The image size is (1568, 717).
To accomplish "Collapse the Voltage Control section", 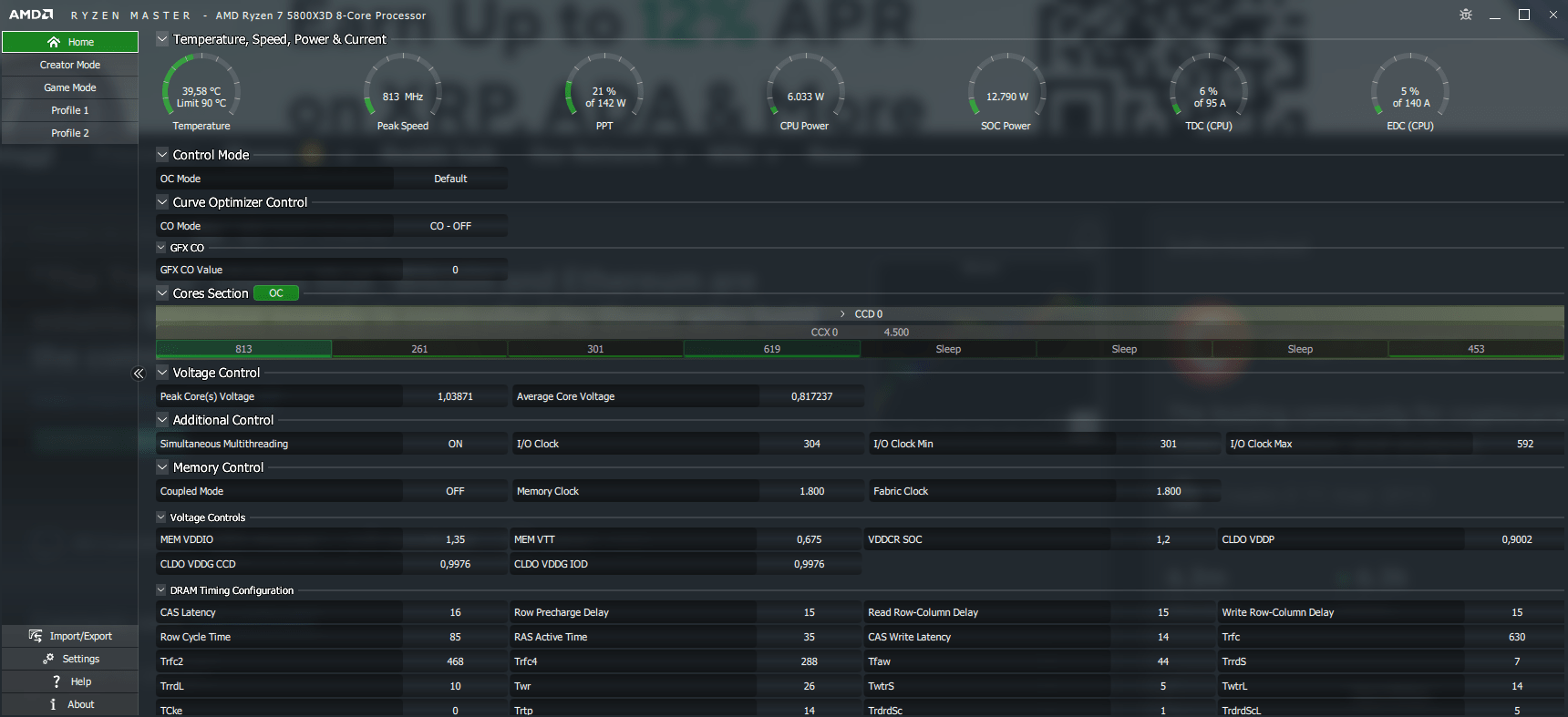I will coord(162,373).
